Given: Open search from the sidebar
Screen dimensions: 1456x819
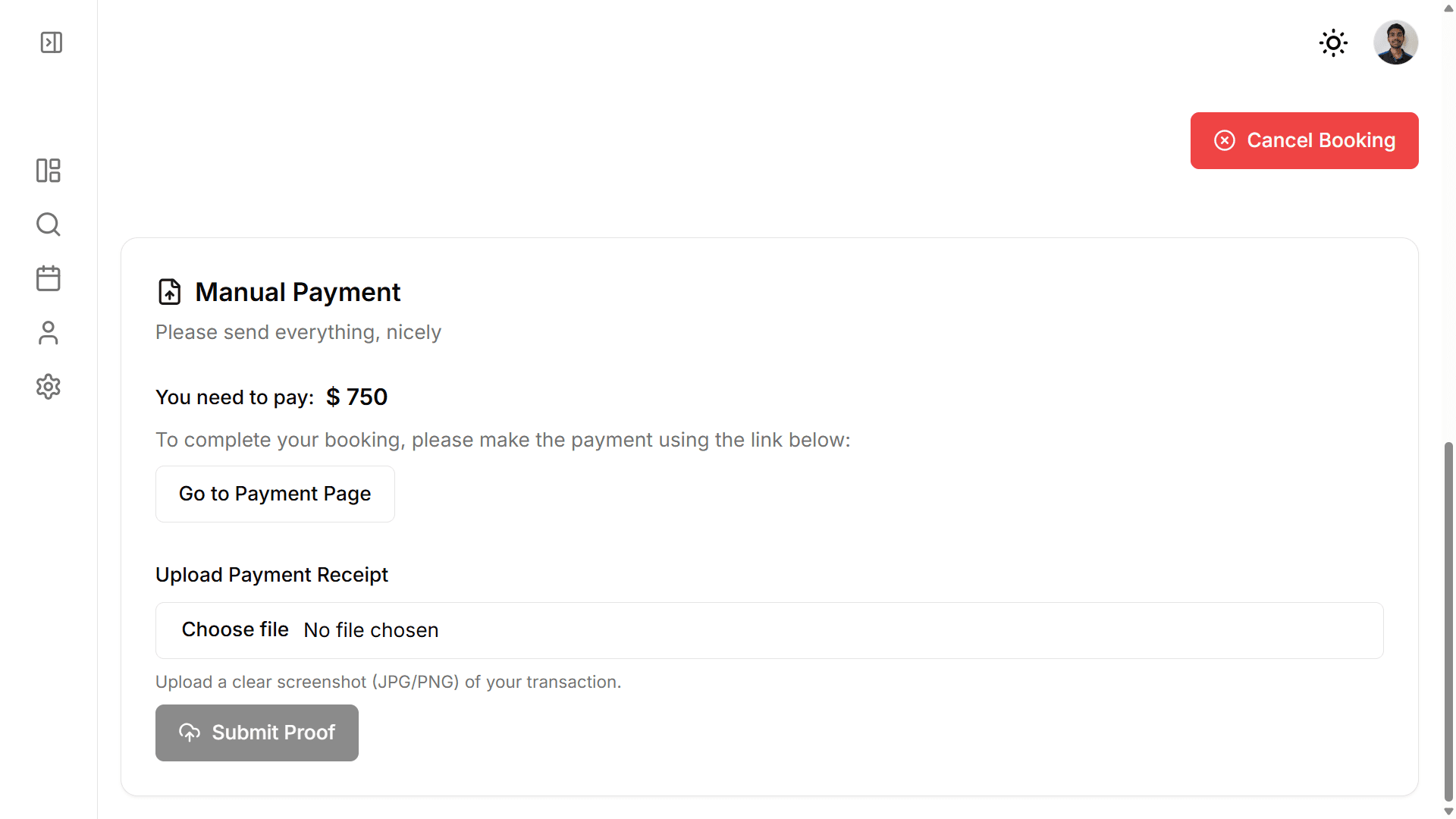Looking at the screenshot, I should pyautogui.click(x=48, y=224).
